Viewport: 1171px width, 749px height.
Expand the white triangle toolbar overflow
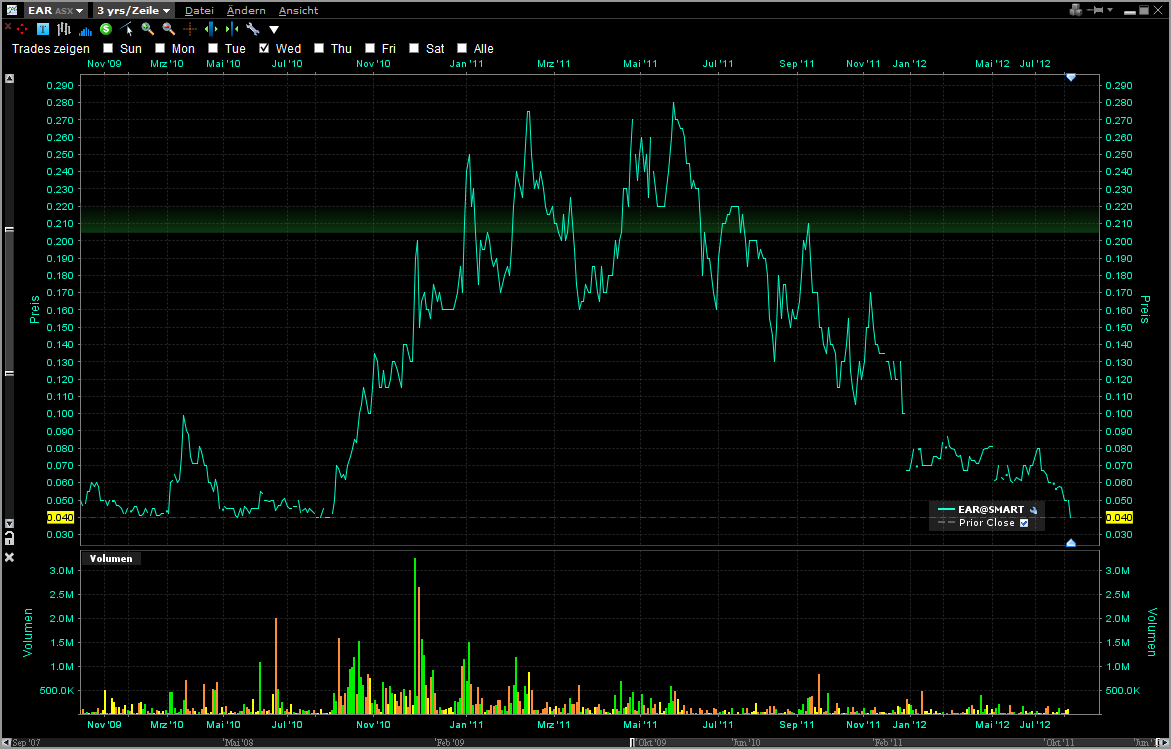point(274,30)
